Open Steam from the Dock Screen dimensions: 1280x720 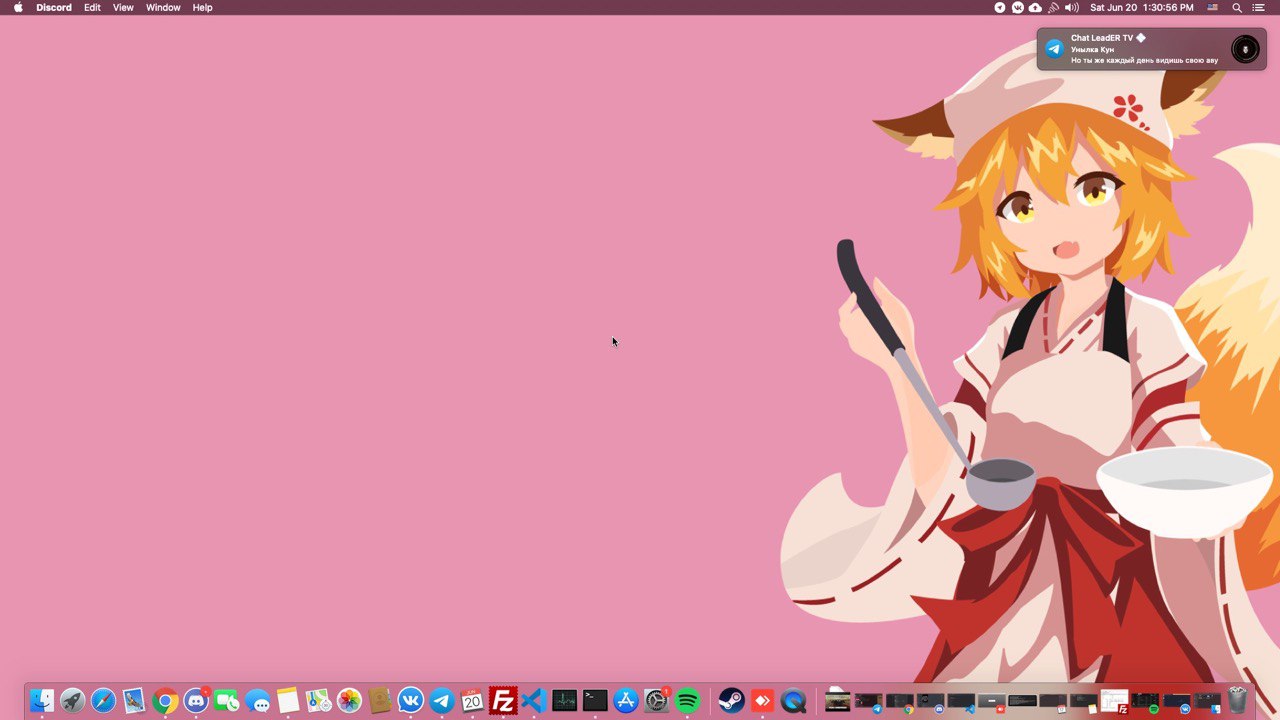click(x=732, y=701)
